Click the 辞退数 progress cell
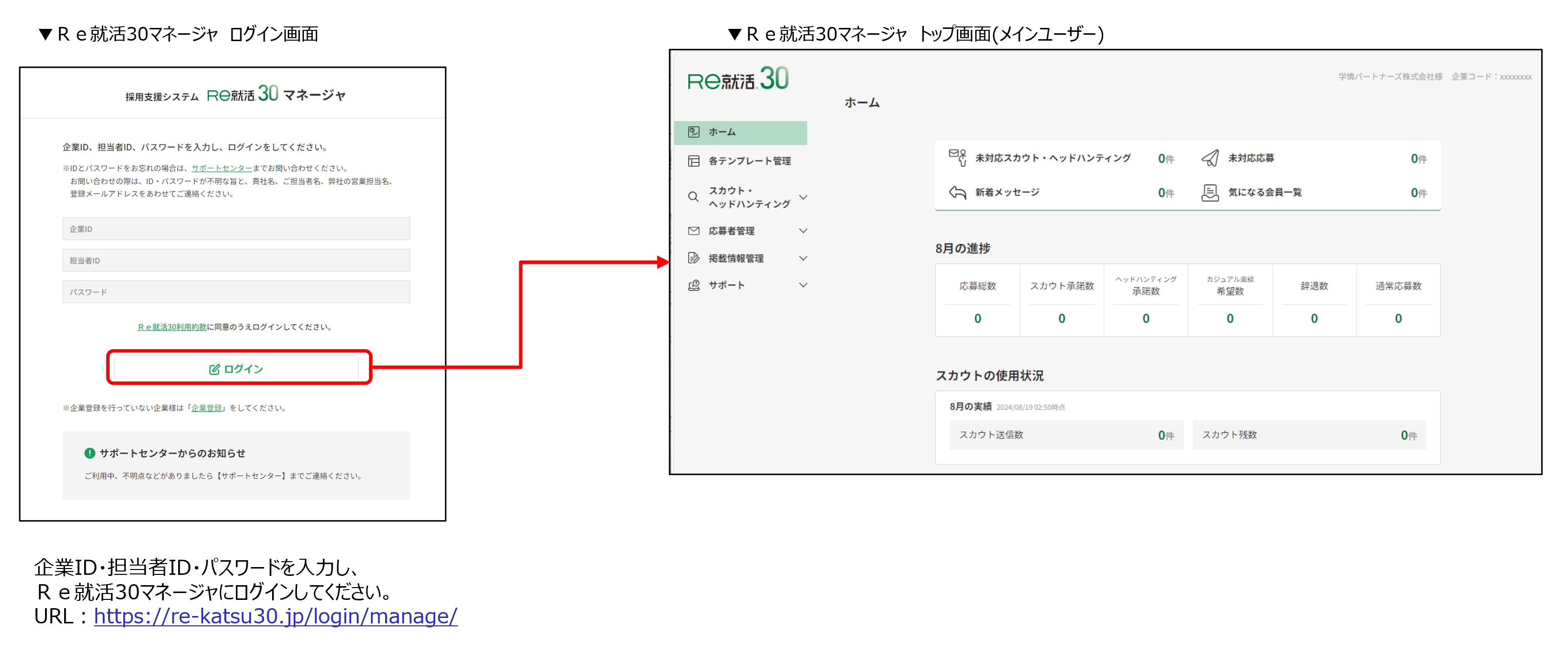This screenshot has height=665, width=1568. pos(1314,300)
